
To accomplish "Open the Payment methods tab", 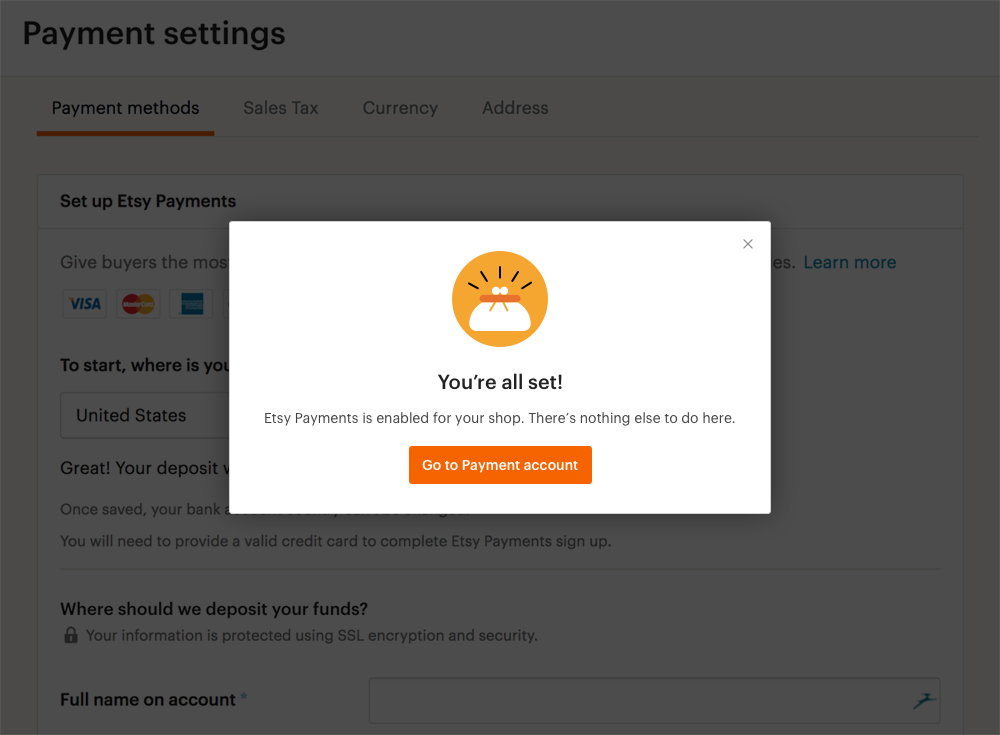I will point(126,108).
